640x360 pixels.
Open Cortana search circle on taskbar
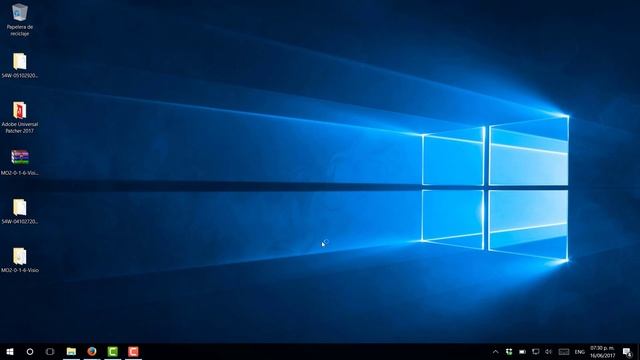coord(30,351)
